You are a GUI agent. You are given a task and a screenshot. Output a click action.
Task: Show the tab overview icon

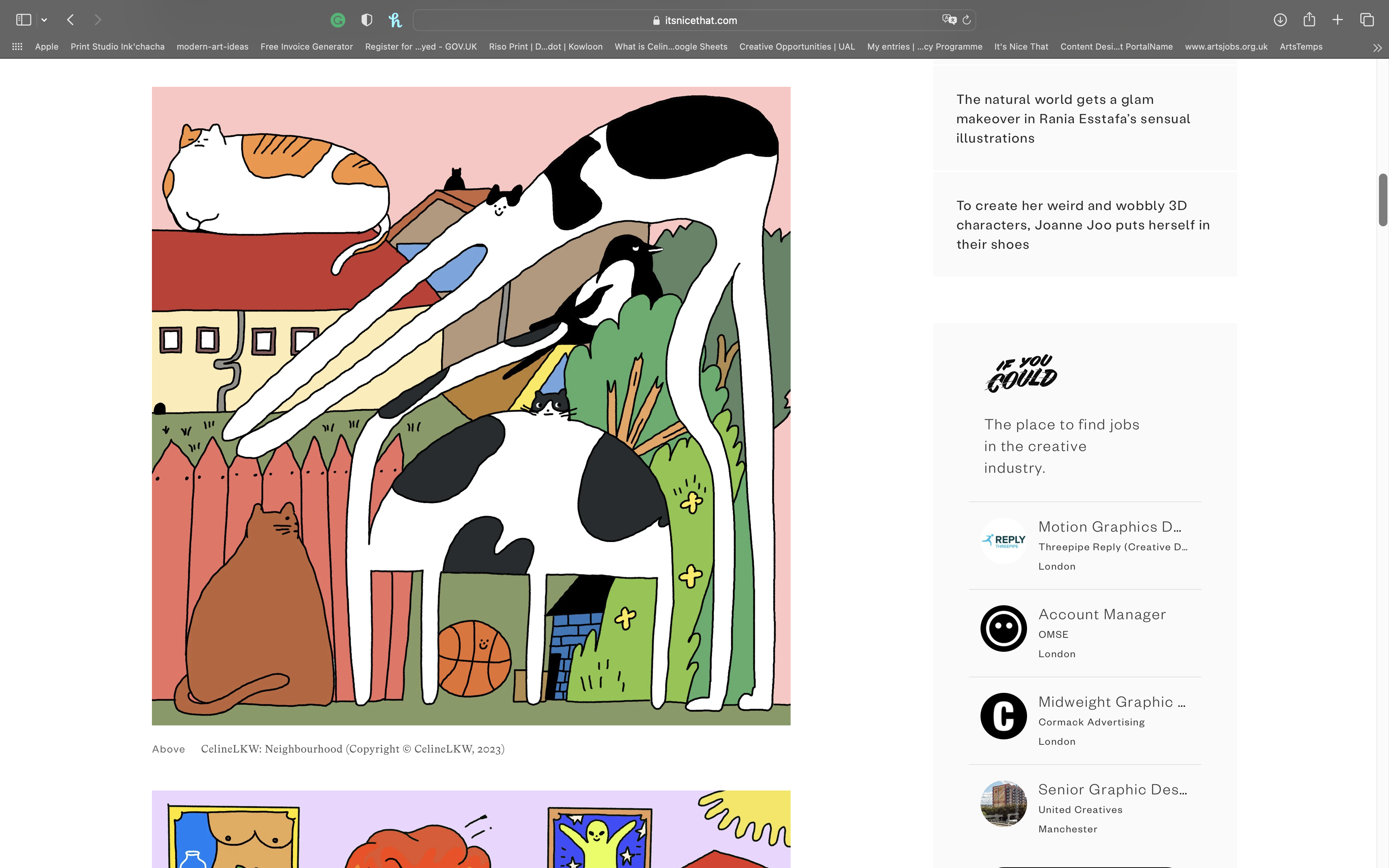point(1367,20)
